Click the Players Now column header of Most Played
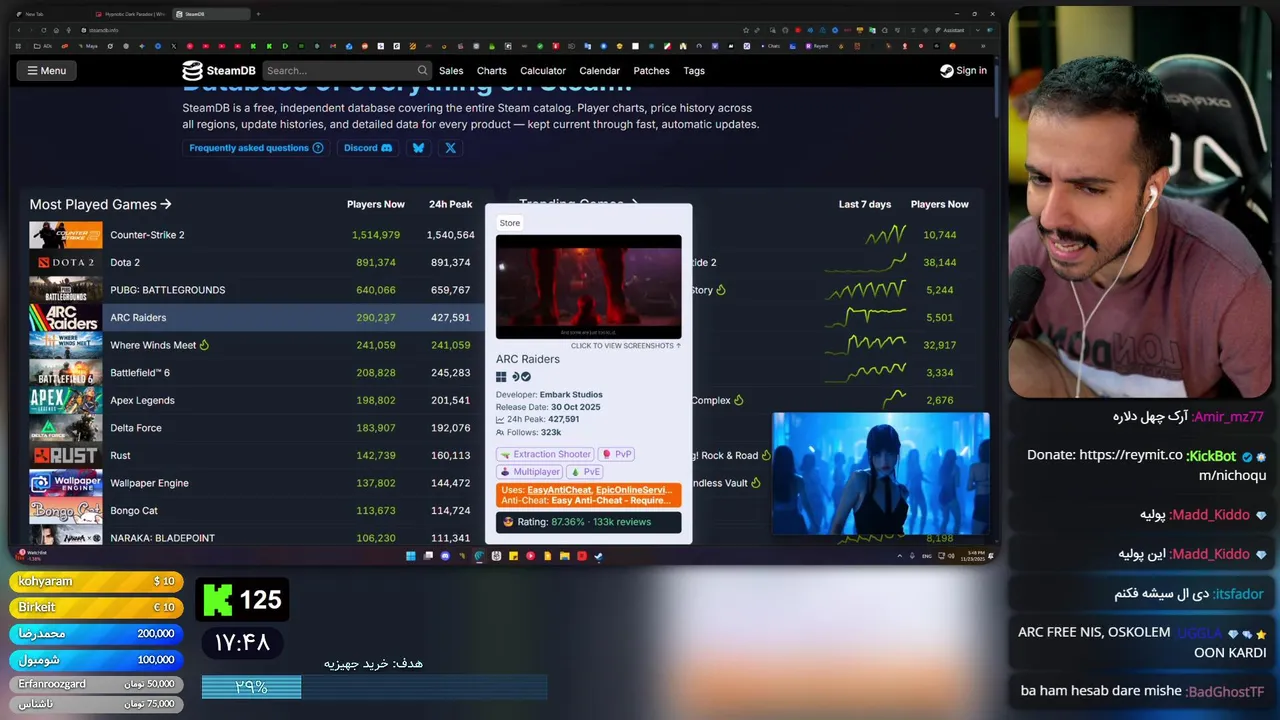Viewport: 1280px width, 720px height. click(x=375, y=204)
